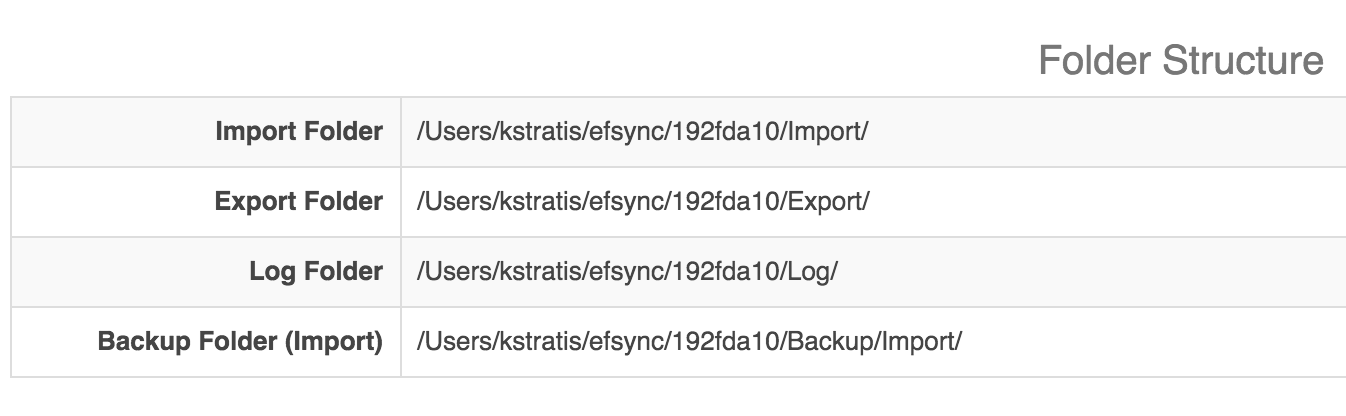Image resolution: width=1346 pixels, height=416 pixels.
Task: Click the Folder Structure heading
Action: pyautogui.click(x=1181, y=61)
